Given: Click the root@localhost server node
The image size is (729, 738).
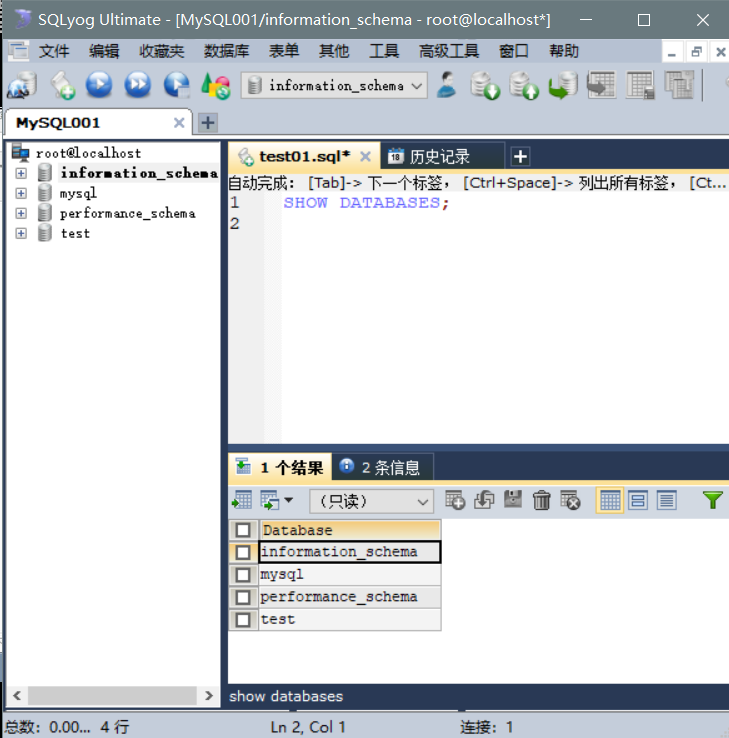Looking at the screenshot, I should click(88, 153).
